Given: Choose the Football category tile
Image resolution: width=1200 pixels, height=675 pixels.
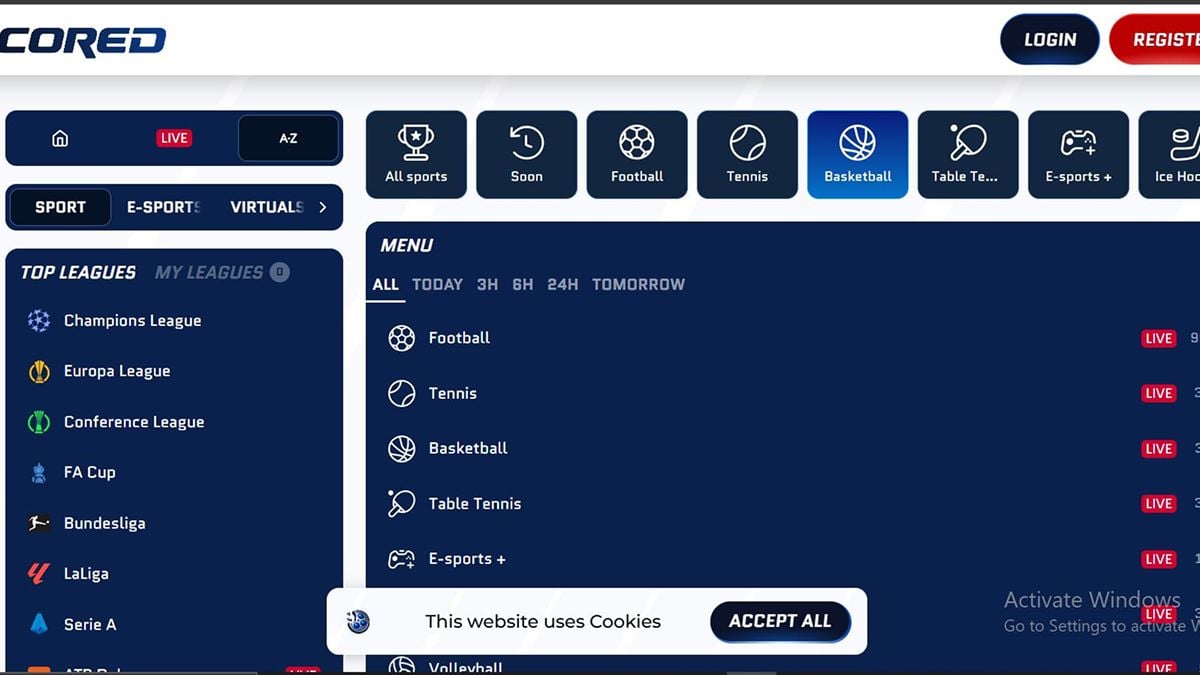Looking at the screenshot, I should tap(637, 154).
